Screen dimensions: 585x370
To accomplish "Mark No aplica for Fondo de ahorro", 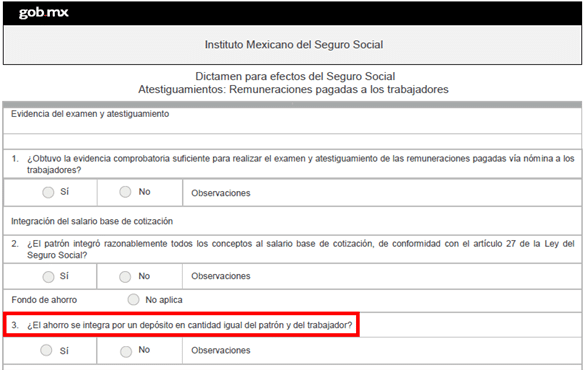I will pyautogui.click(x=133, y=300).
